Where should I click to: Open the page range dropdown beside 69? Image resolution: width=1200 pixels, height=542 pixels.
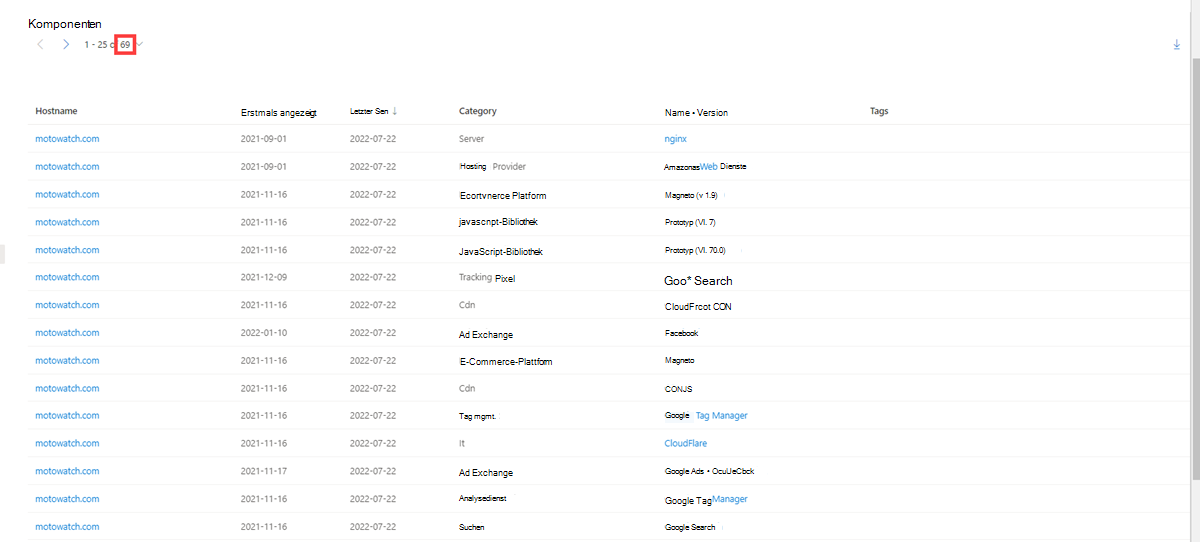click(141, 45)
